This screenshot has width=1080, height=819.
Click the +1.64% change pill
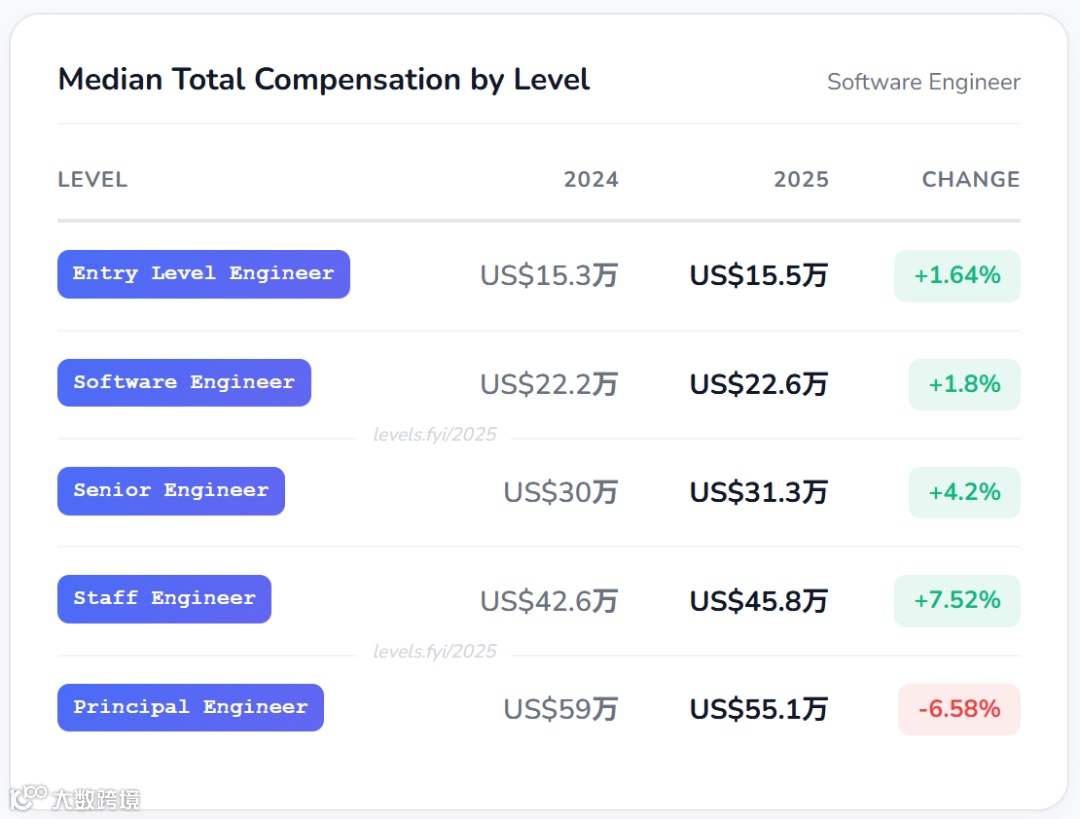[x=957, y=275]
